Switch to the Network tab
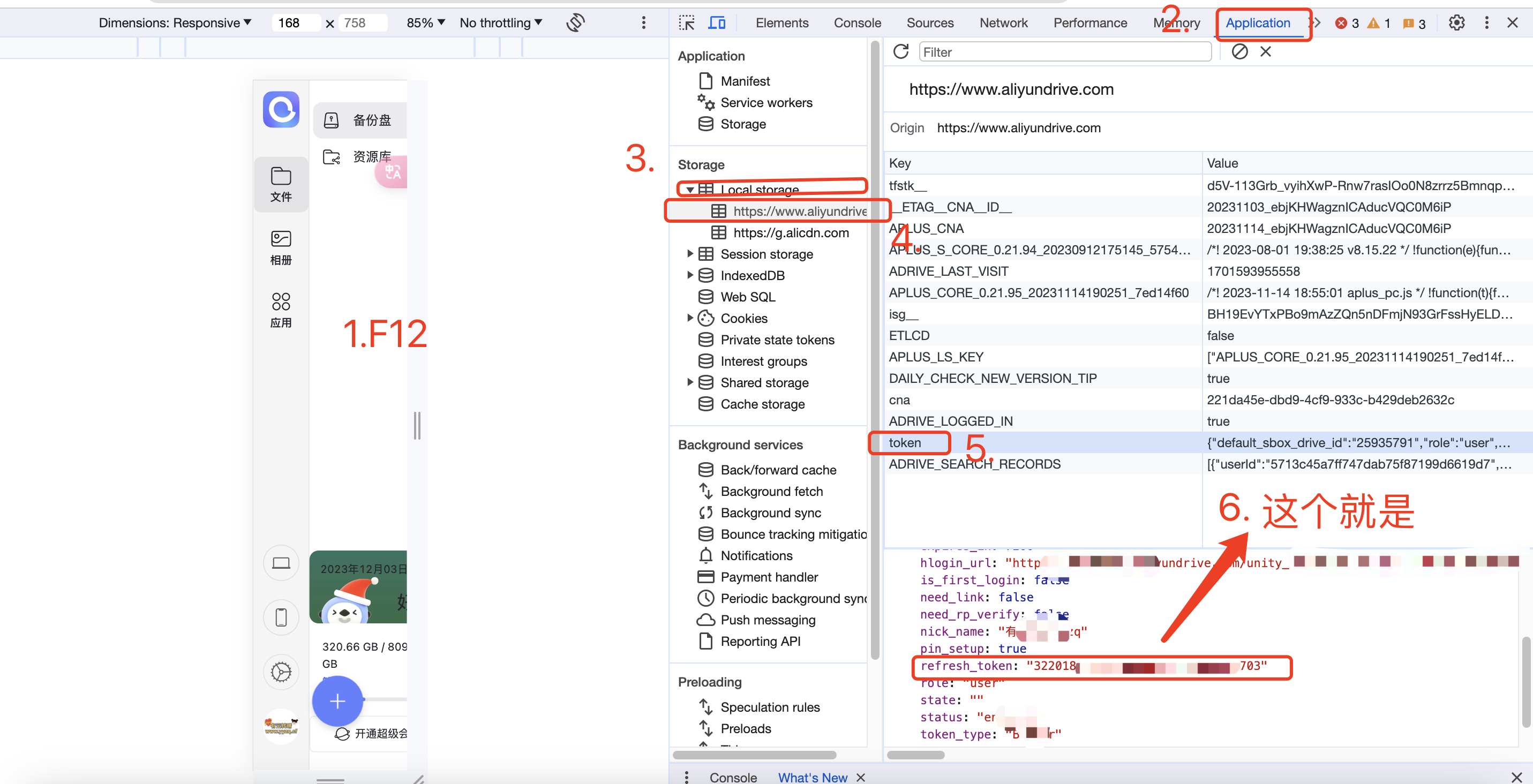1533x784 pixels. point(1003,22)
